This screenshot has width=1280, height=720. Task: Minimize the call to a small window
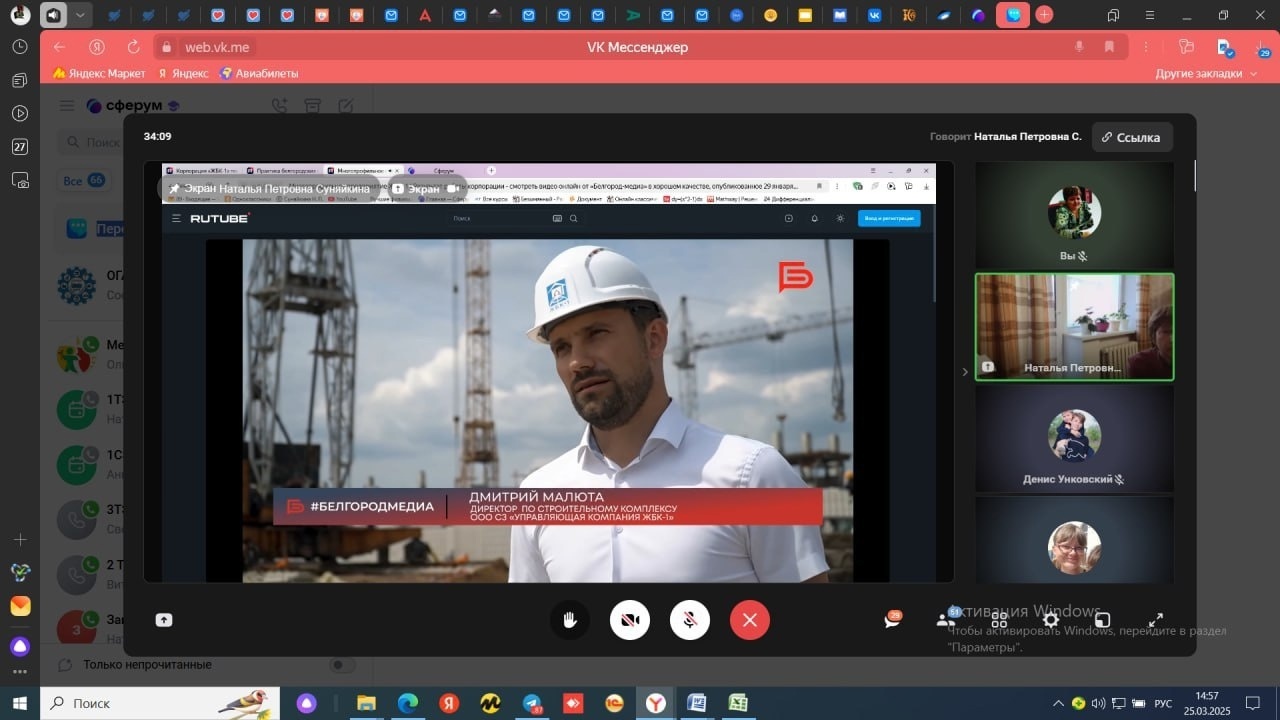pyautogui.click(x=1103, y=620)
